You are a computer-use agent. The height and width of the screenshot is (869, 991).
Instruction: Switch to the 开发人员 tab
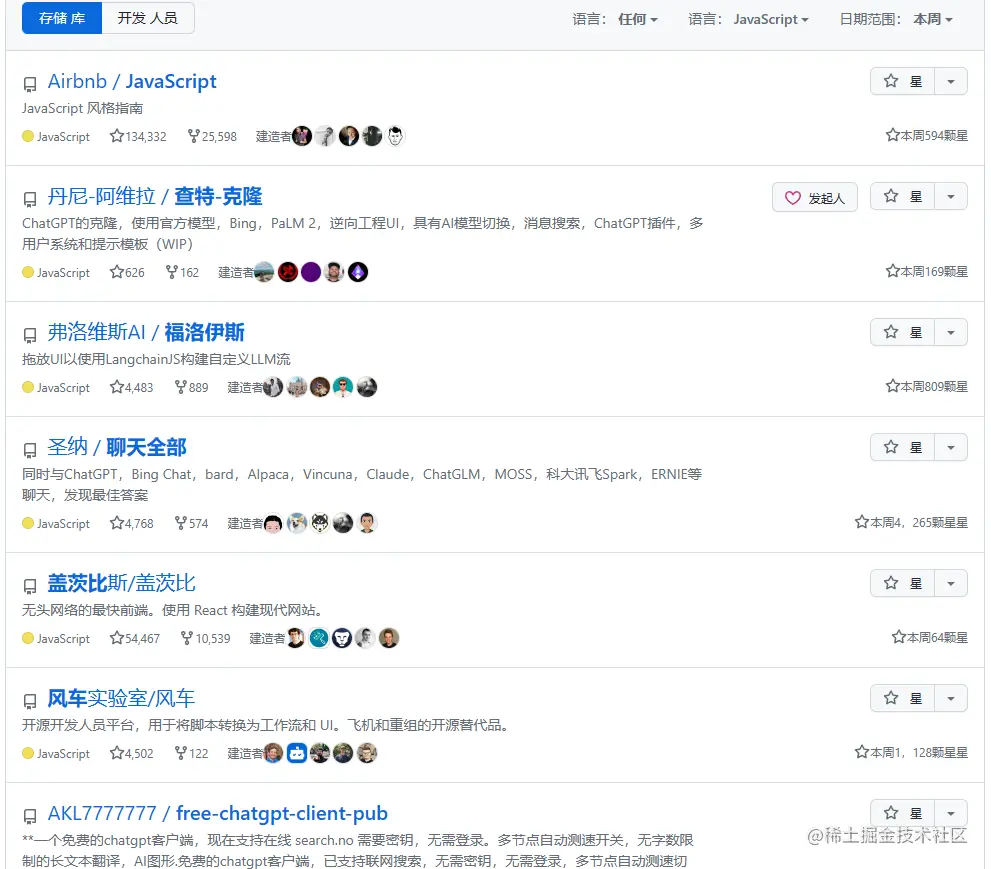point(148,17)
